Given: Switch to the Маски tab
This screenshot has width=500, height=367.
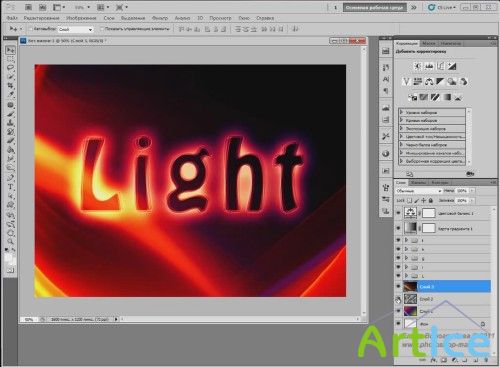Looking at the screenshot, I should tap(429, 43).
